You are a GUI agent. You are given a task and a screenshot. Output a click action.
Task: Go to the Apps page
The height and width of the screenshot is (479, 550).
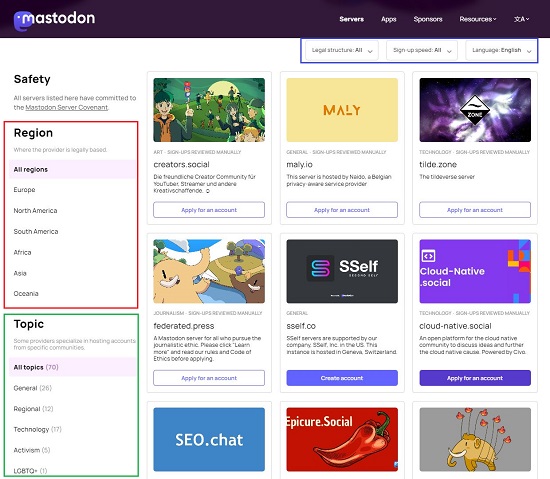point(389,19)
